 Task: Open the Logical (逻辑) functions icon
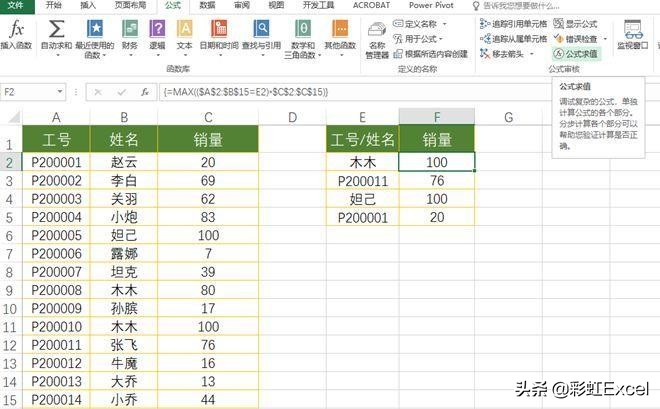tap(157, 29)
